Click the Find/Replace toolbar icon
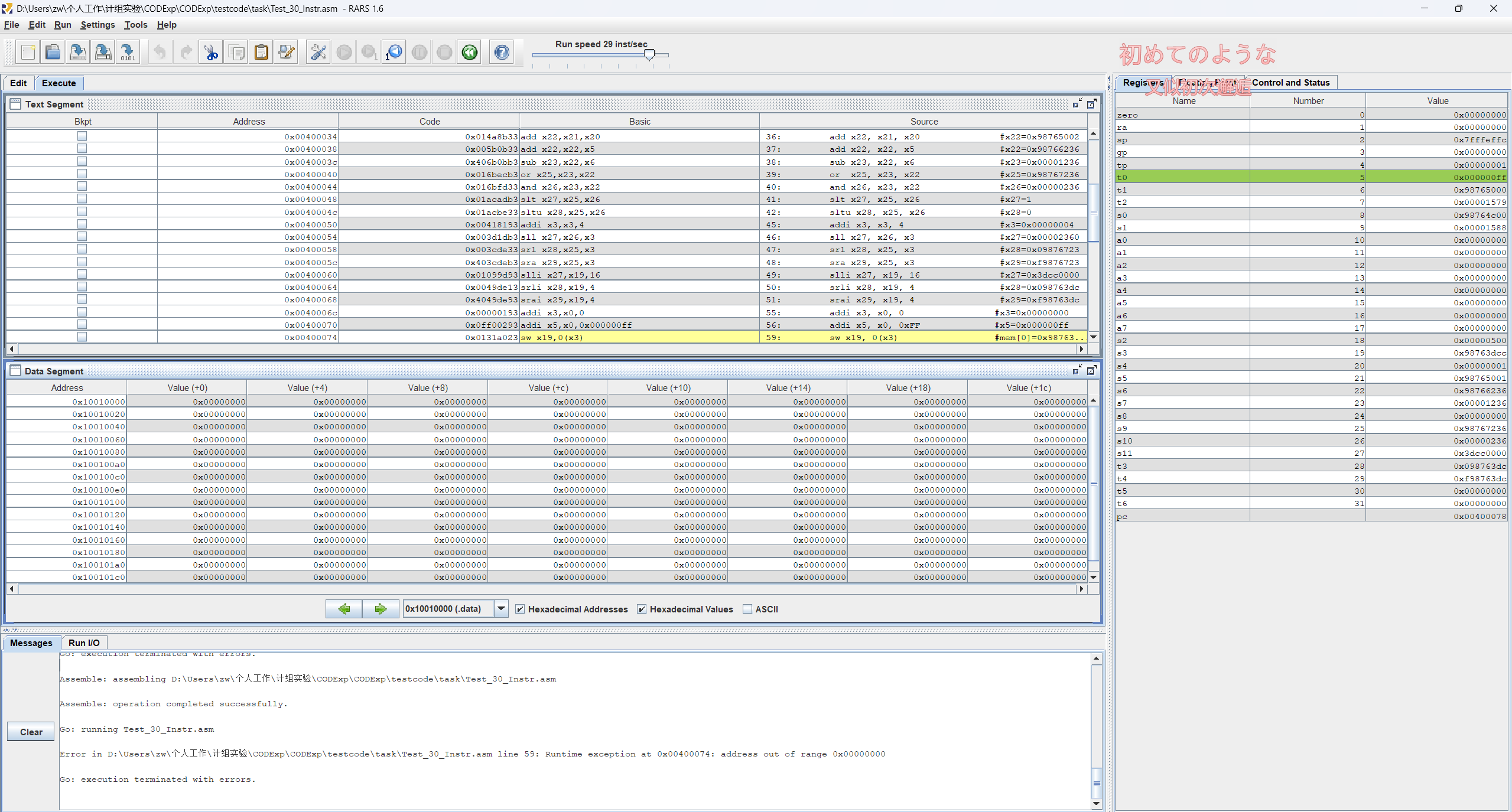Image resolution: width=1512 pixels, height=812 pixels. 287,53
